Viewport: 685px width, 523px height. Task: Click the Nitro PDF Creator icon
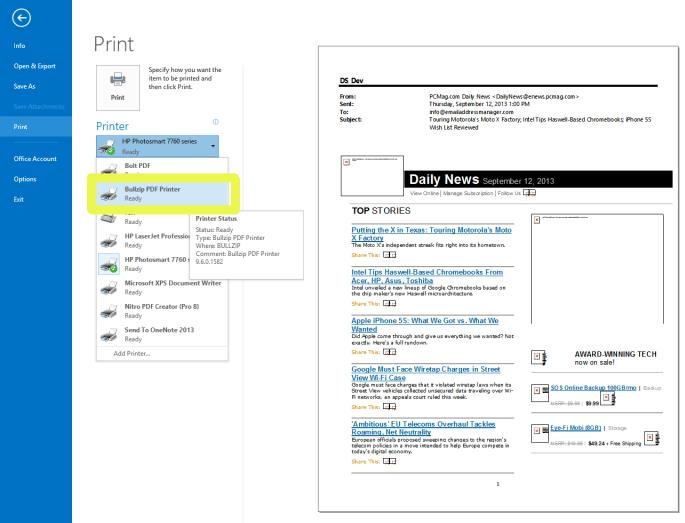(109, 311)
